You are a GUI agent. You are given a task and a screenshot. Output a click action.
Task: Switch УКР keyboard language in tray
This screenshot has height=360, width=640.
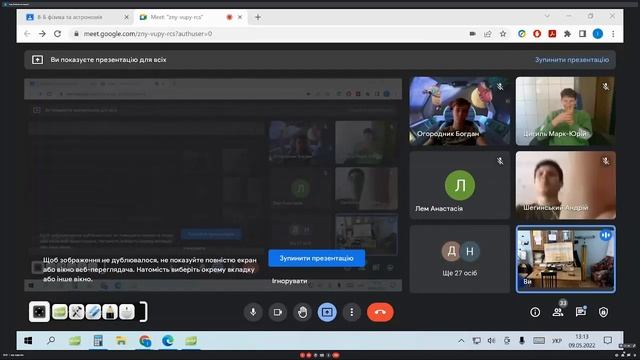[557, 341]
